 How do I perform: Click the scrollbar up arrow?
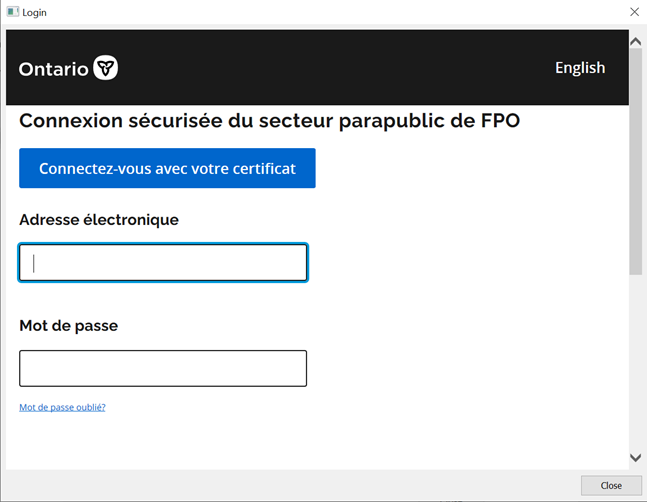pyautogui.click(x=635, y=41)
